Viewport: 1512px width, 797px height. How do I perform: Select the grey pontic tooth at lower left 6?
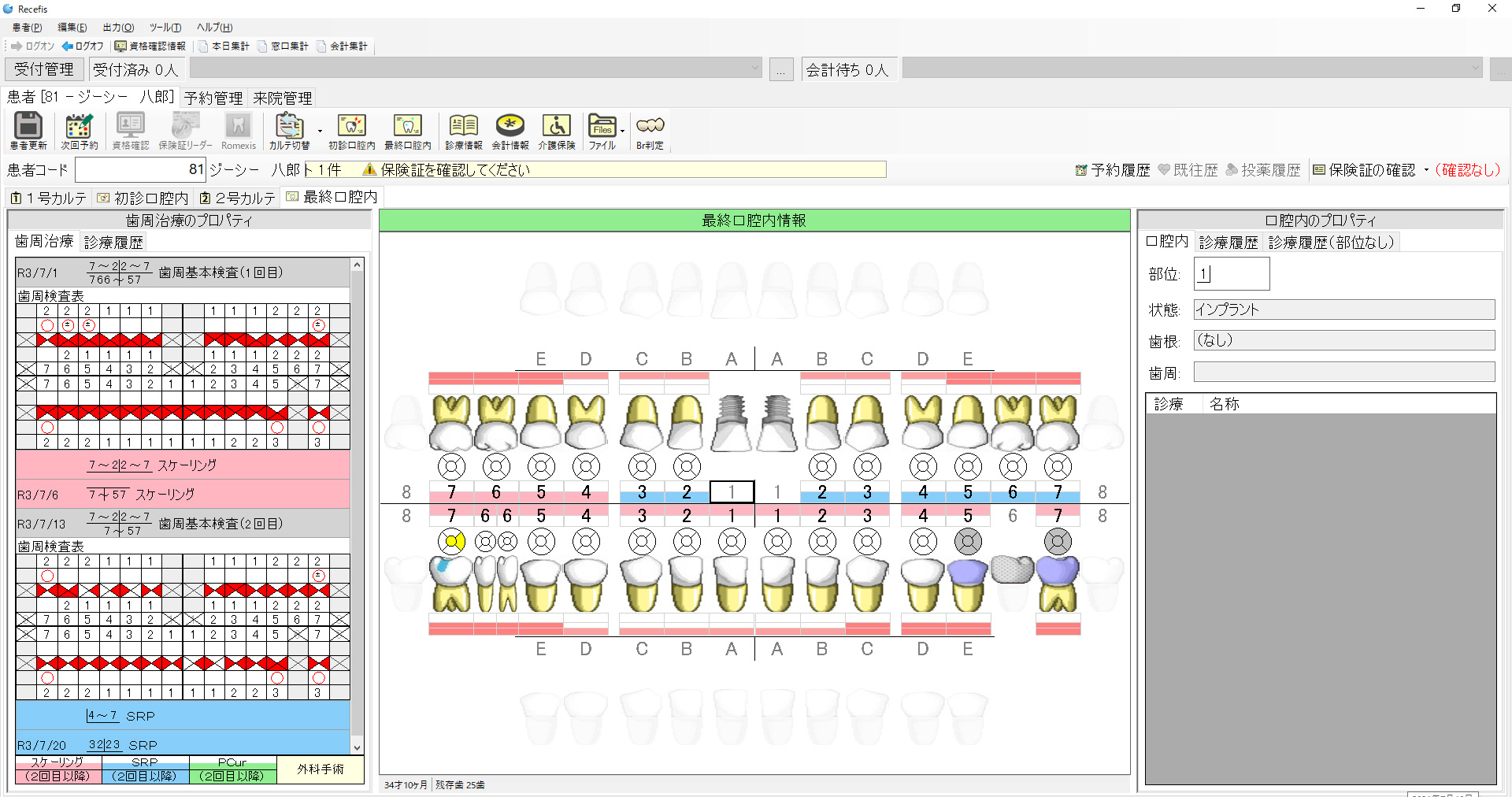pyautogui.click(x=1013, y=569)
